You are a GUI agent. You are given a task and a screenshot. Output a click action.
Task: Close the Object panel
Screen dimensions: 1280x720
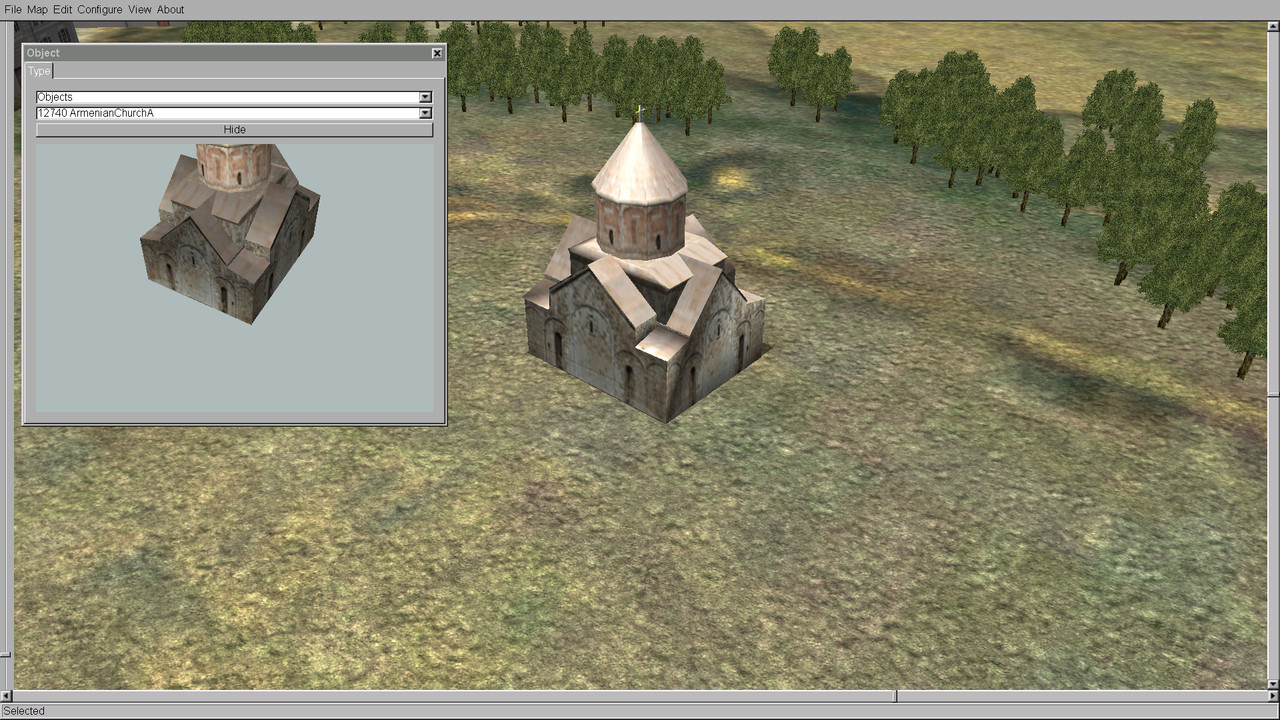(437, 53)
